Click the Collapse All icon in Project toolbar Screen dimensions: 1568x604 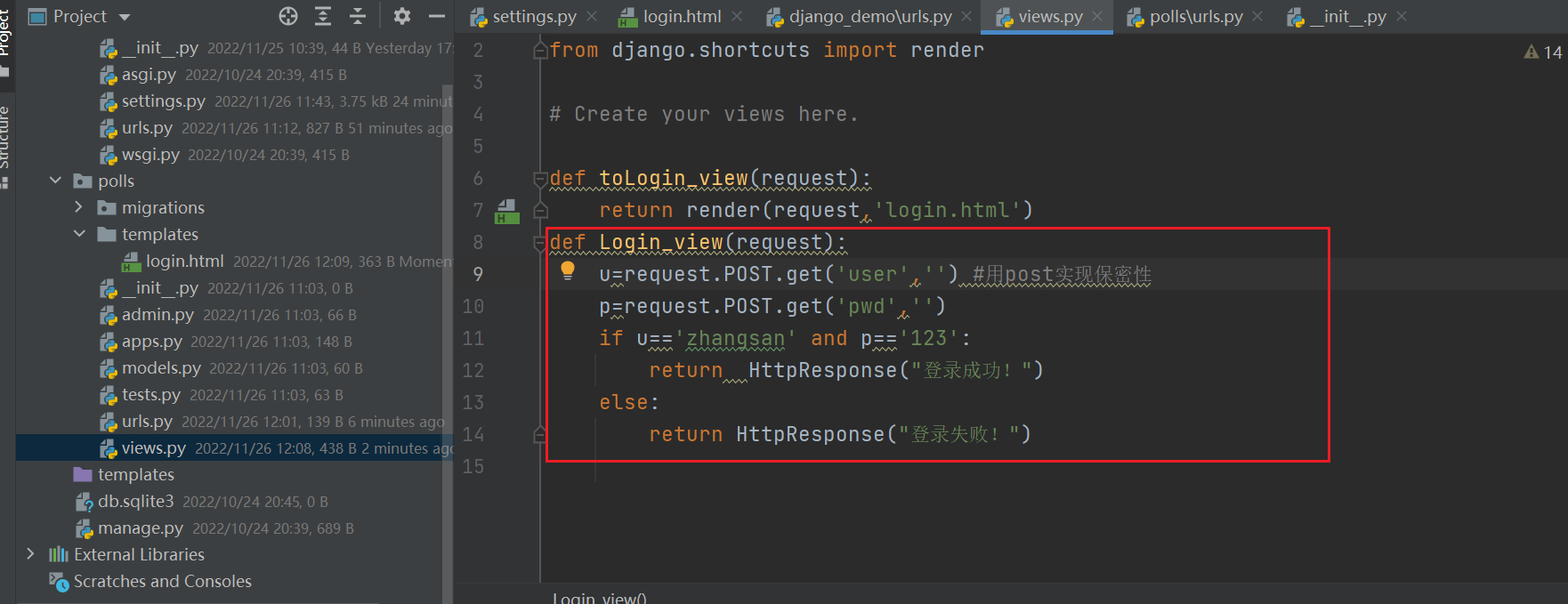pos(358,16)
